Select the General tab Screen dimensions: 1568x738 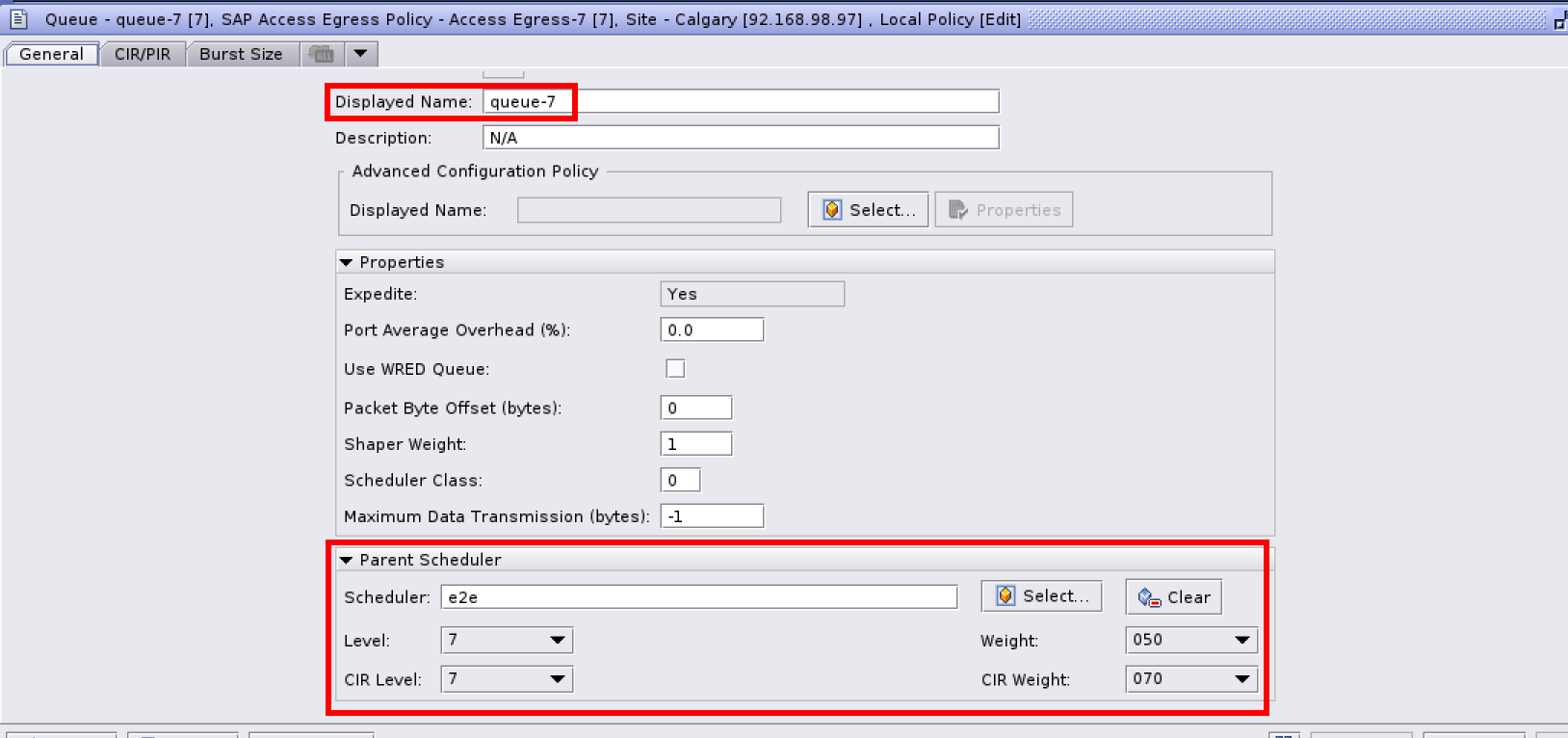pos(51,54)
